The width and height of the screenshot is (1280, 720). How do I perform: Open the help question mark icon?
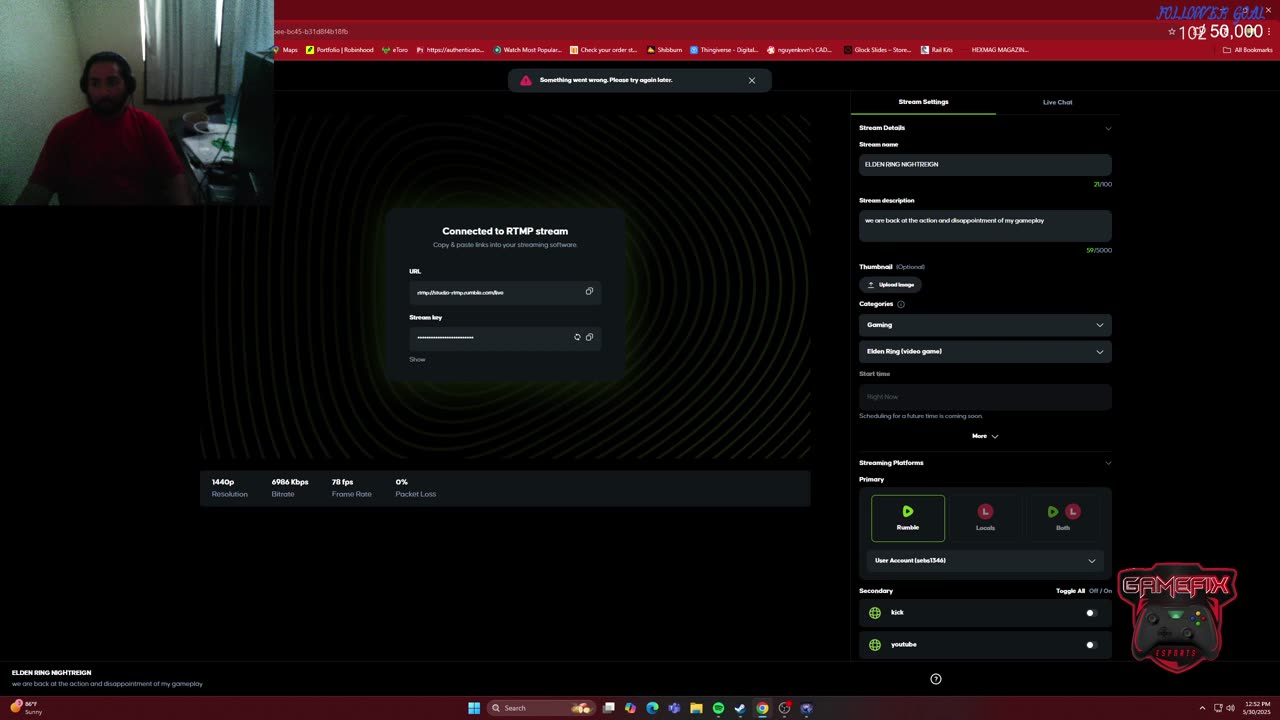tap(936, 679)
